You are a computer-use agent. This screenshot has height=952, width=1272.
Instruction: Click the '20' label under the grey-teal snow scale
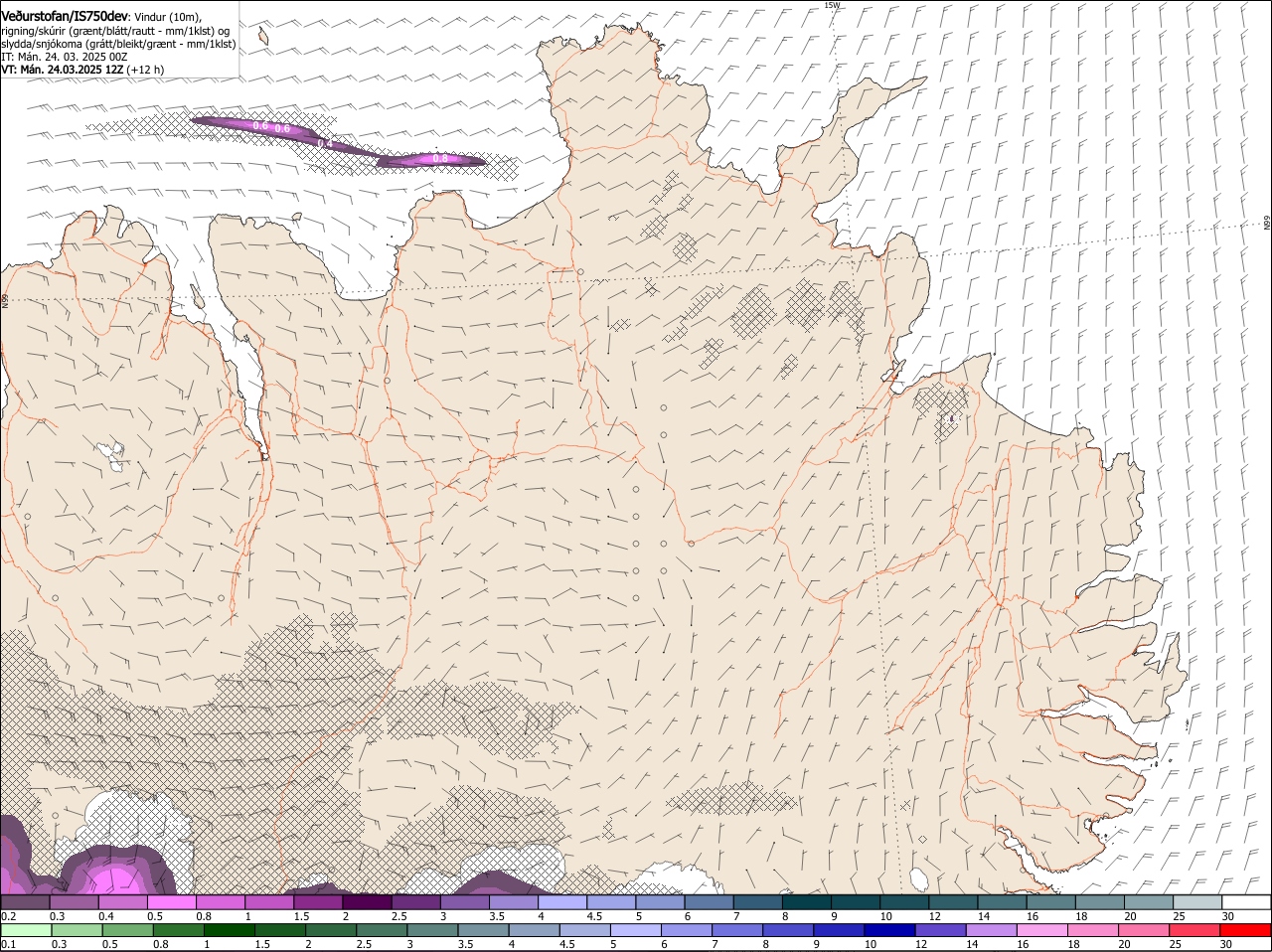pos(1131,916)
